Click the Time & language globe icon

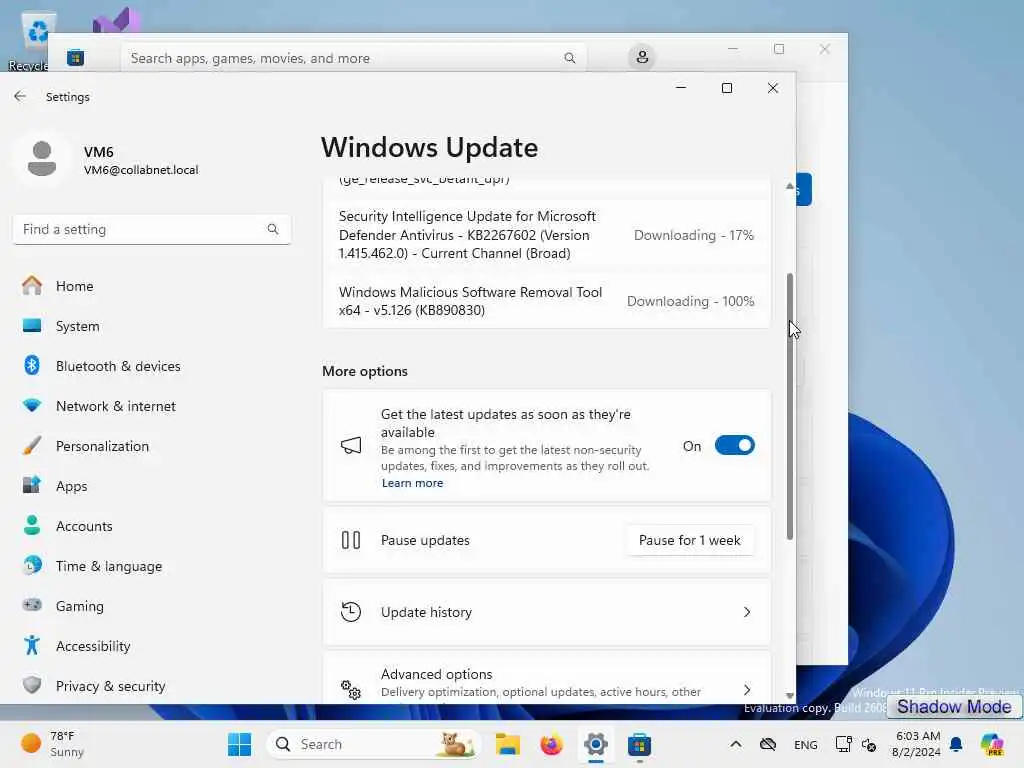32,566
